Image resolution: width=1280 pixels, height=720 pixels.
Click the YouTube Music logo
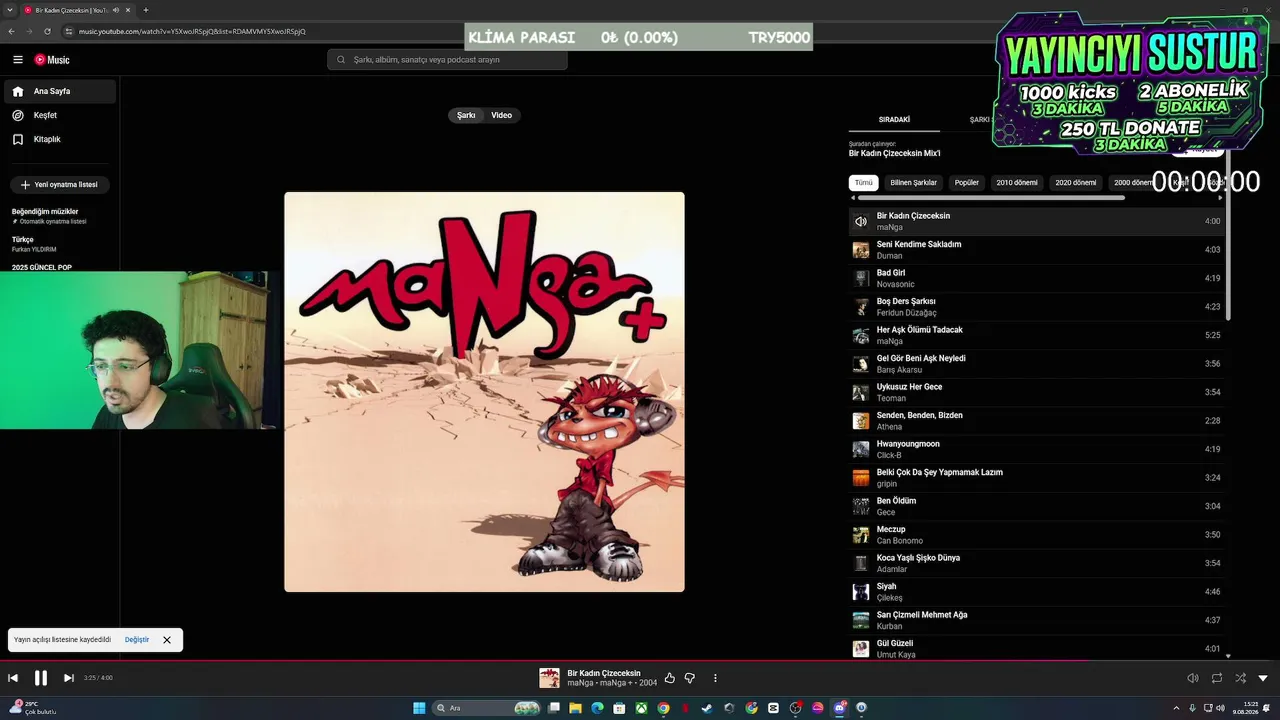click(x=52, y=60)
